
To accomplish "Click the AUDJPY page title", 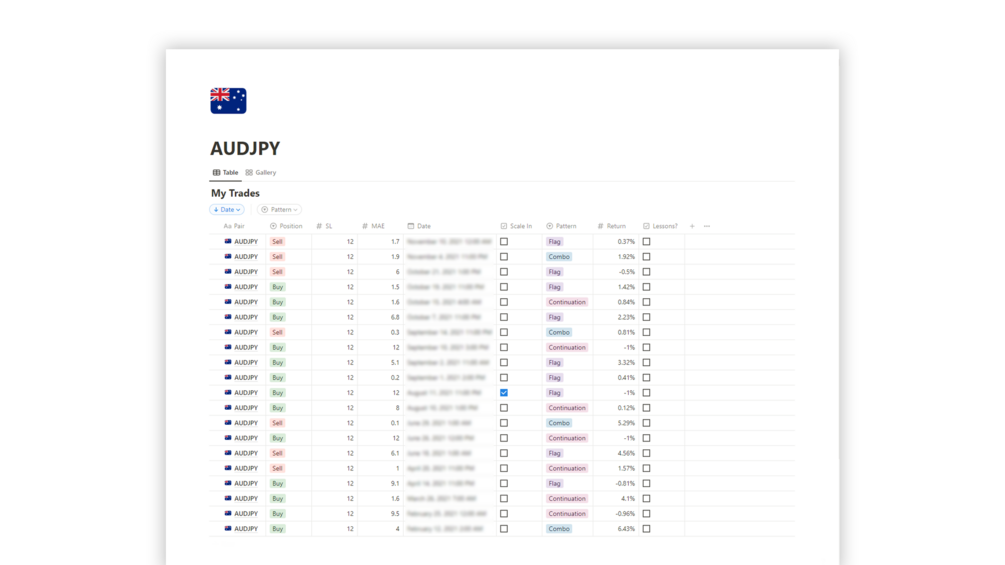I will [245, 149].
